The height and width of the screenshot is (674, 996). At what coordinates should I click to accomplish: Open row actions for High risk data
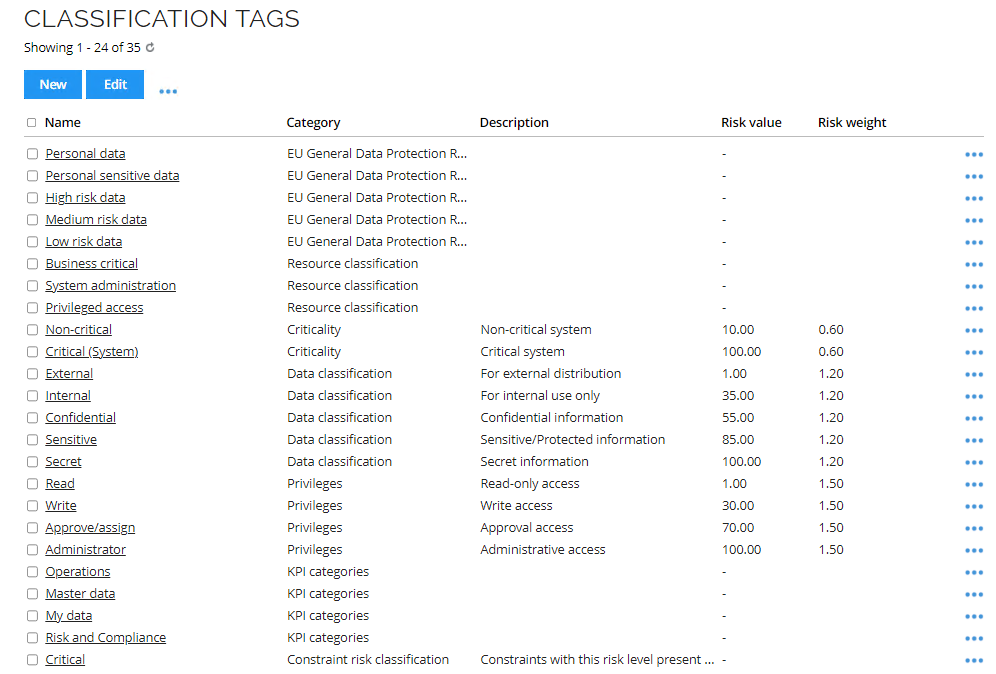973,199
